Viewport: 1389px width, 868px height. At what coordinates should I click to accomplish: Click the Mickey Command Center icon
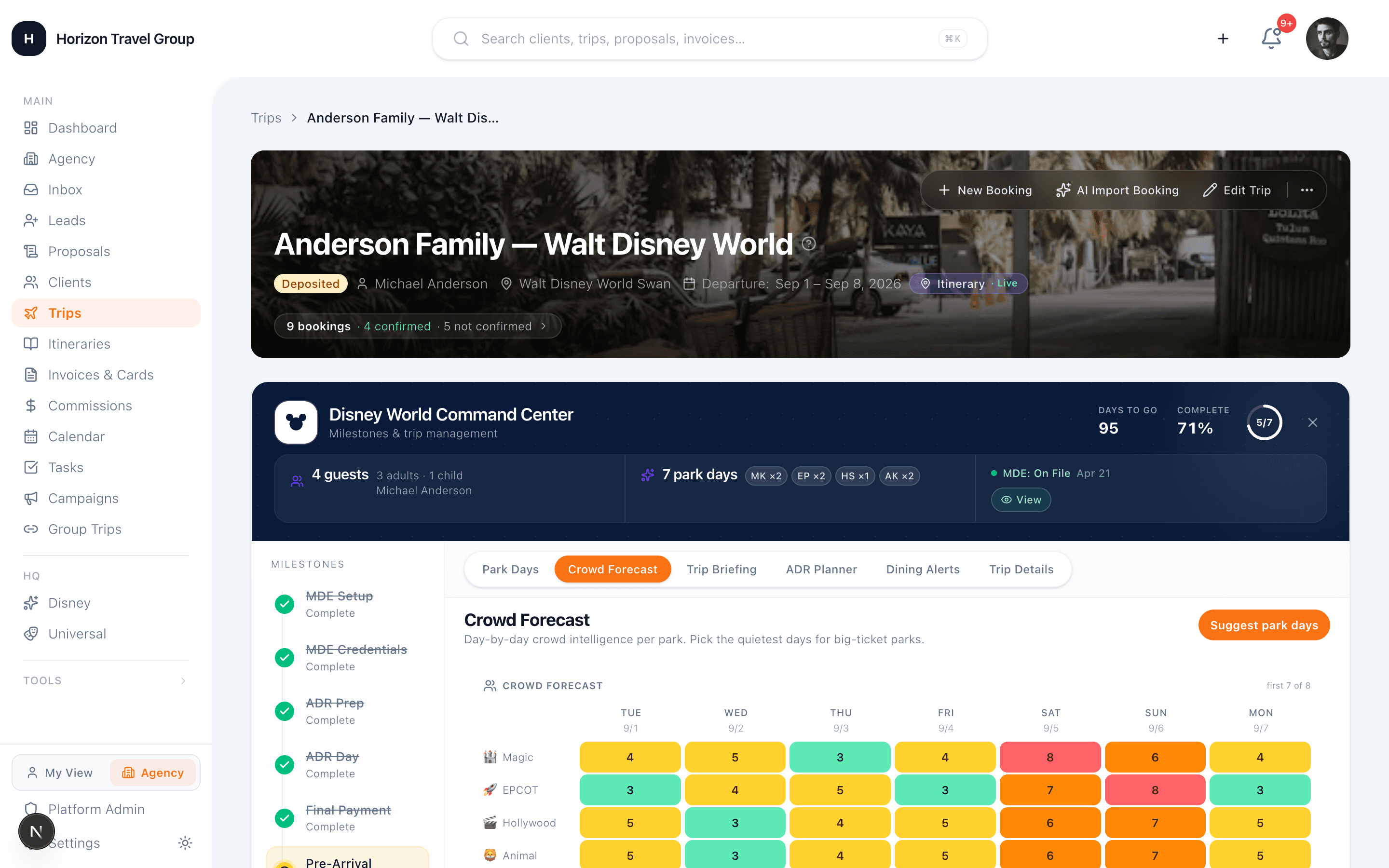click(296, 422)
